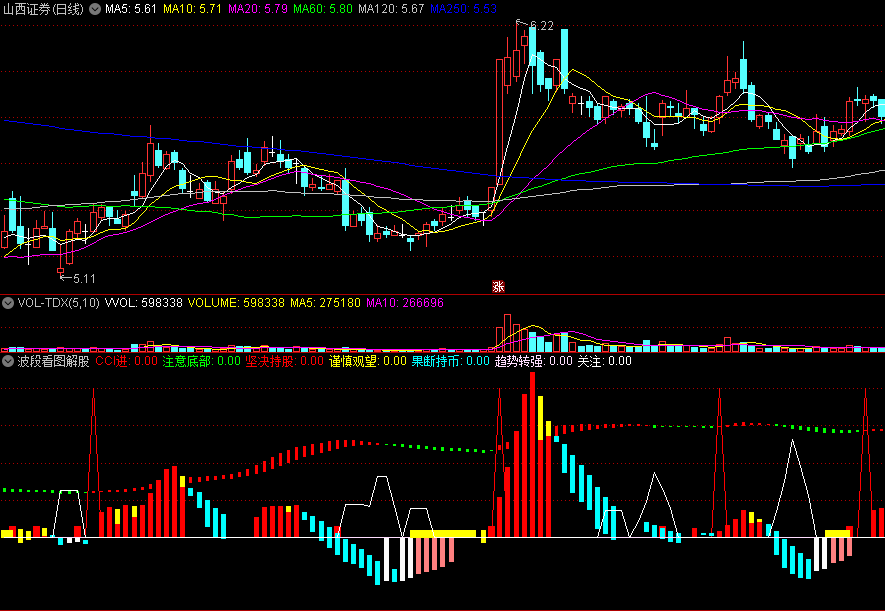This screenshot has width=885, height=611.
Task: Click the MA20: 5.79 label
Action: click(x=258, y=9)
